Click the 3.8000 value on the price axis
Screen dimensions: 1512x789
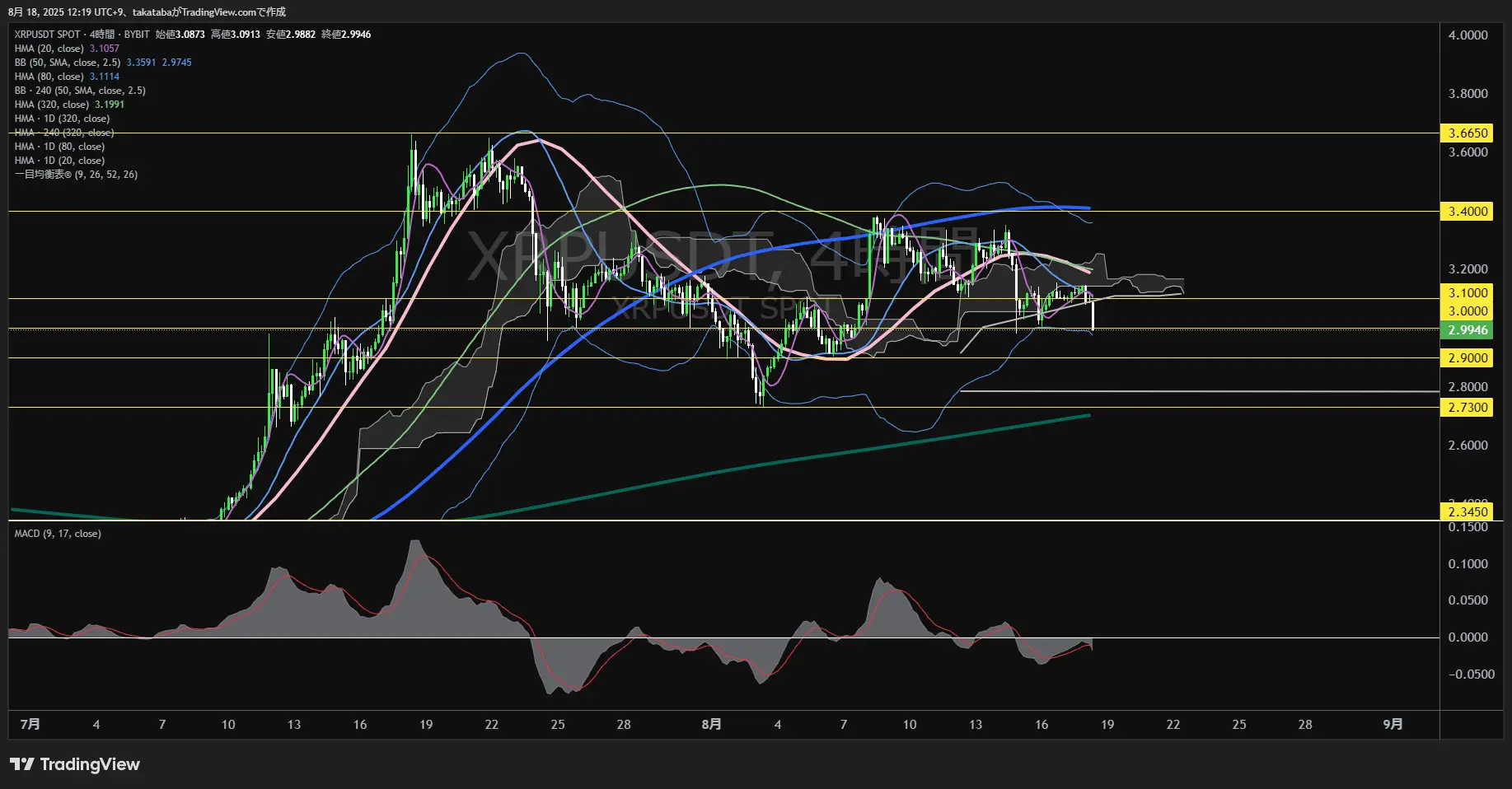(1468, 93)
